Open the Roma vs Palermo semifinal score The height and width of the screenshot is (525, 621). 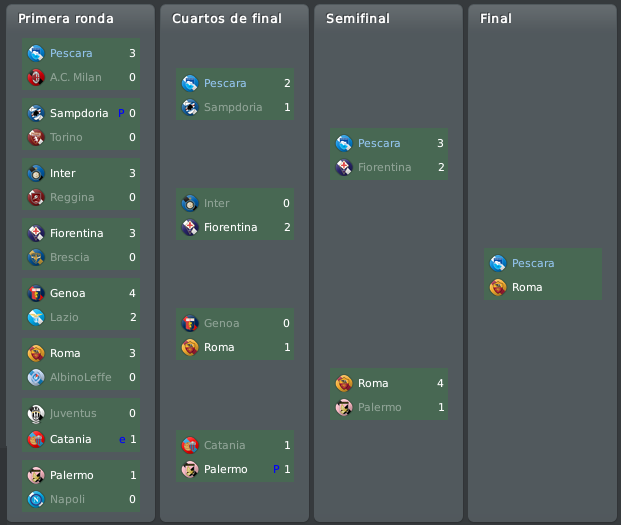pyautogui.click(x=440, y=395)
